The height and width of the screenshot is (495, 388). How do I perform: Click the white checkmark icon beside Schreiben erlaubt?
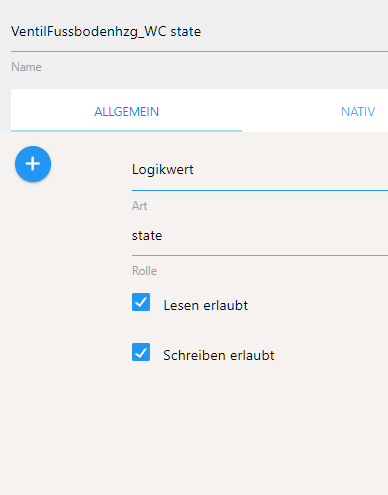141,352
